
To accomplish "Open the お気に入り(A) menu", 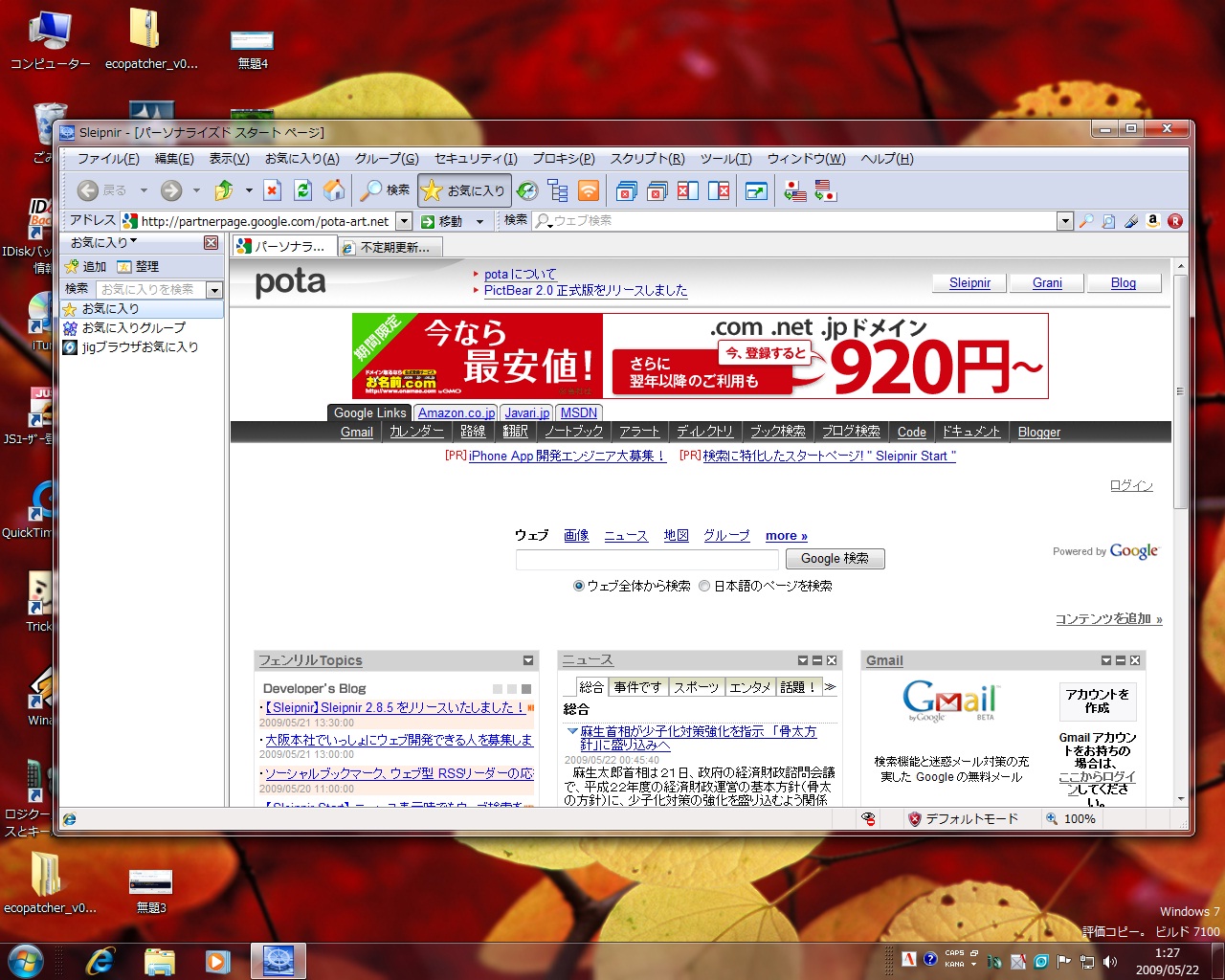I will point(302,159).
